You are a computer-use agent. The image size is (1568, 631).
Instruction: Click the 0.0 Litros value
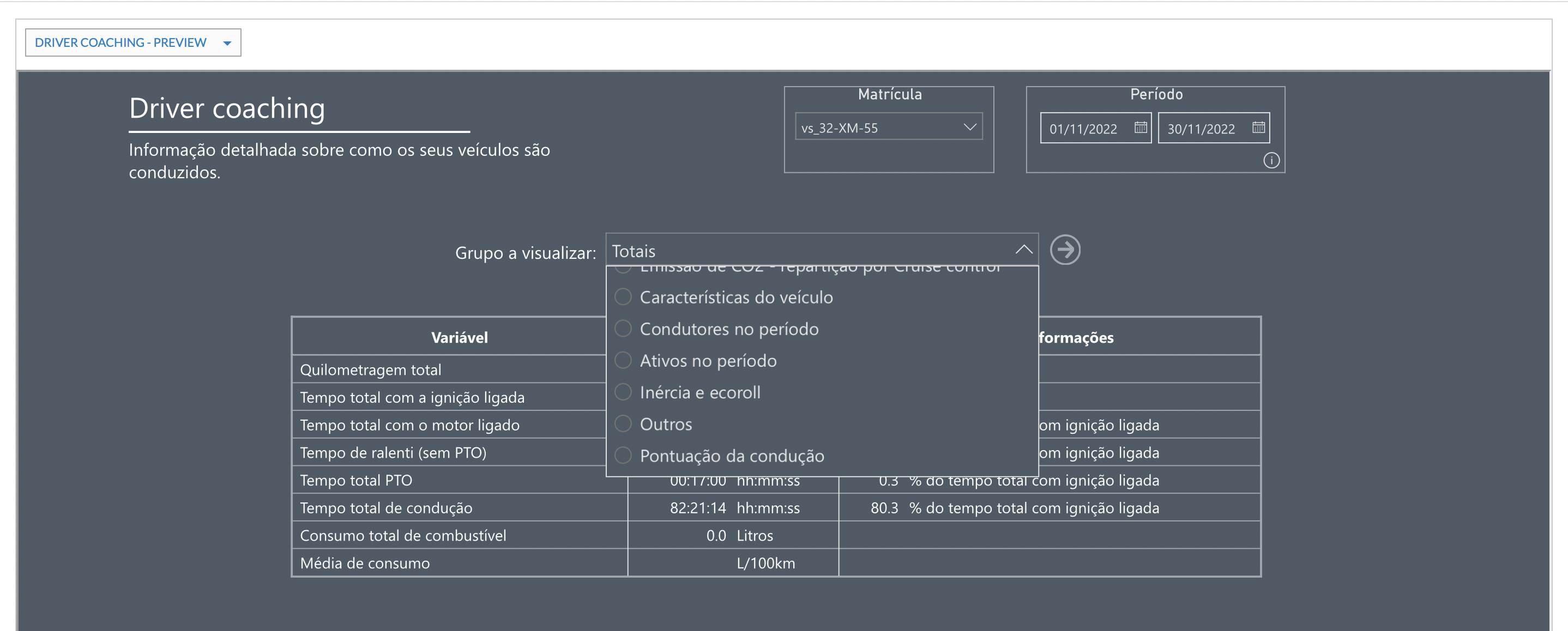(739, 536)
